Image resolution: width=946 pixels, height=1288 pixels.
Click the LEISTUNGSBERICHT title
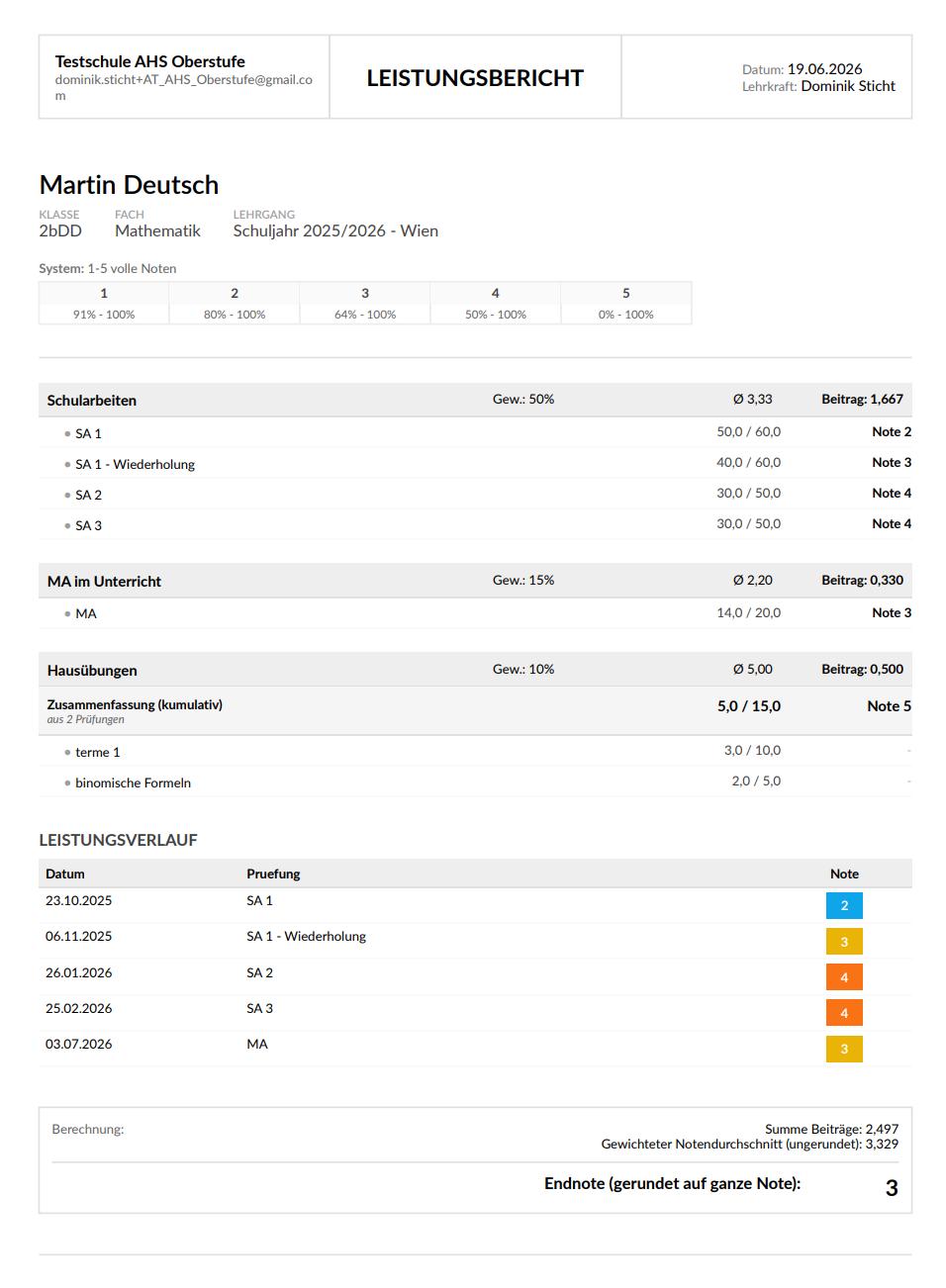tap(475, 78)
